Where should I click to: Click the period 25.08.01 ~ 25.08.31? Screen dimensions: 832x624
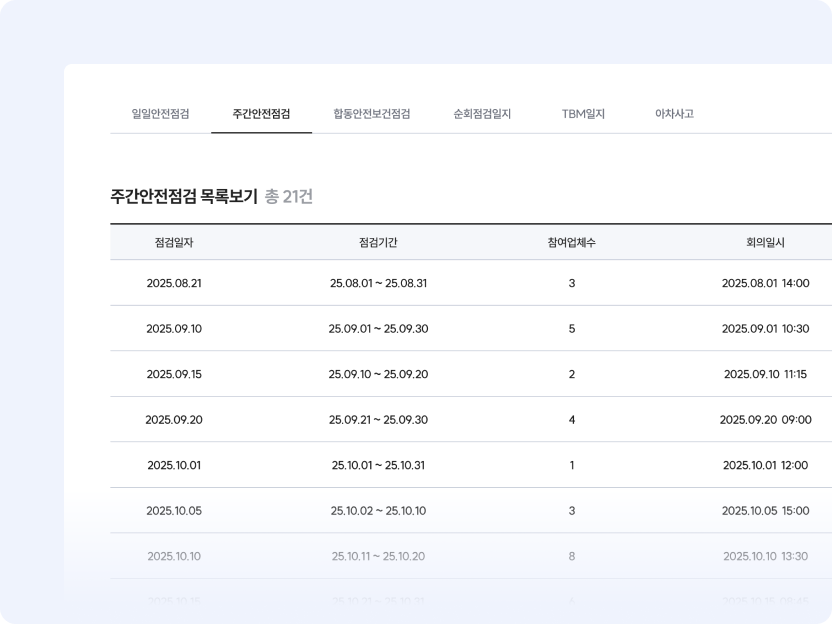(x=378, y=283)
